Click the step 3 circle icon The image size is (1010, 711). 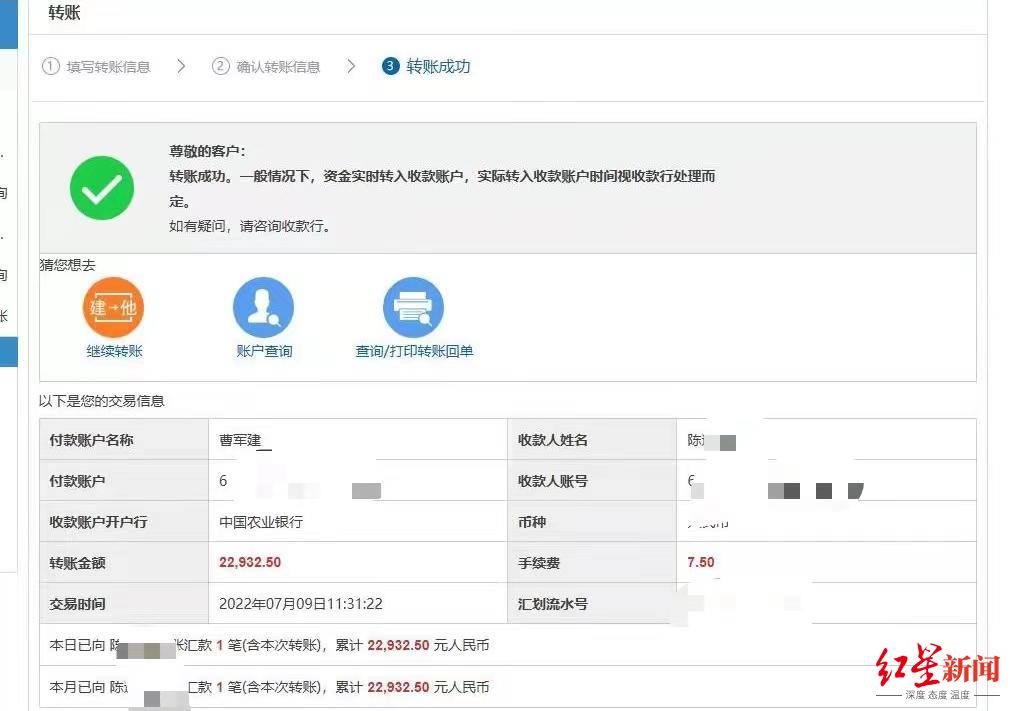coord(390,66)
